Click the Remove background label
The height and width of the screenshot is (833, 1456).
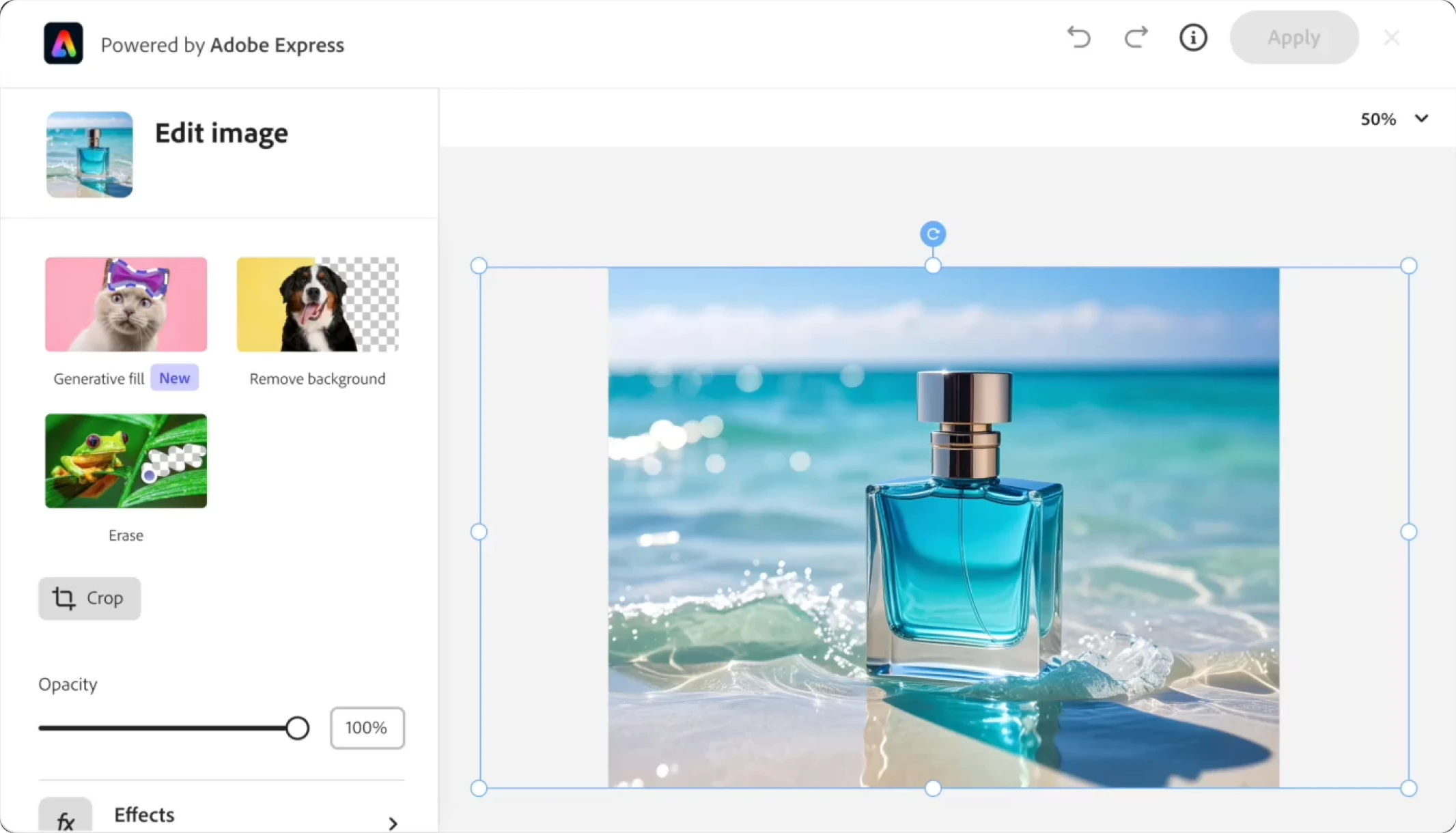(318, 379)
